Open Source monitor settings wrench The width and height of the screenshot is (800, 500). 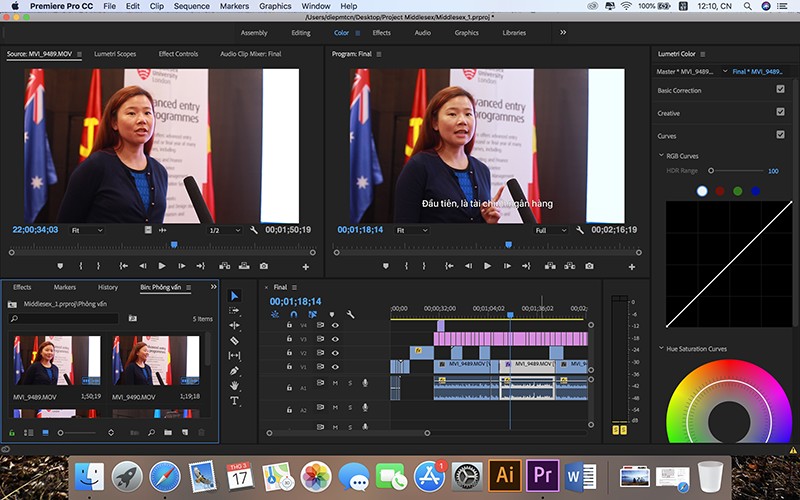tap(254, 230)
